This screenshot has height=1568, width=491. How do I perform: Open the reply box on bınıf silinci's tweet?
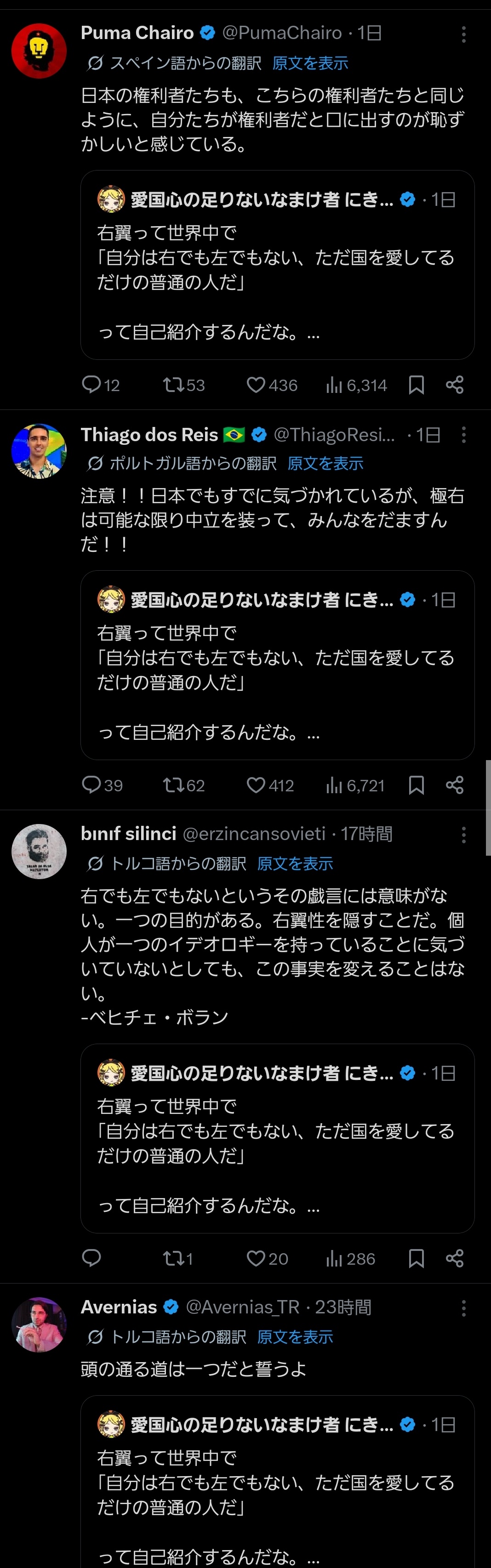click(91, 1259)
